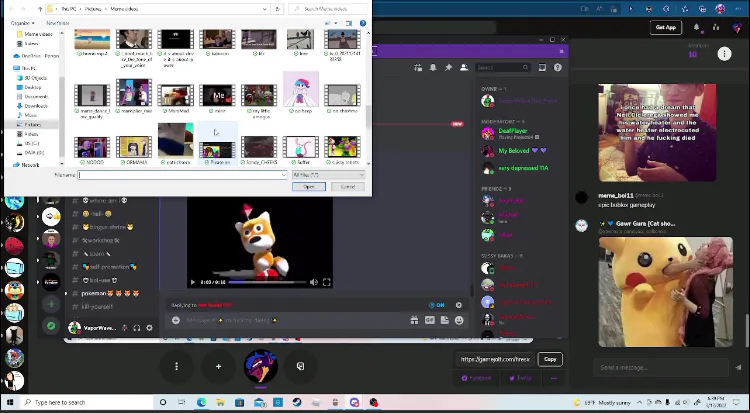Open Discord notification settings bell icon

pos(433,68)
